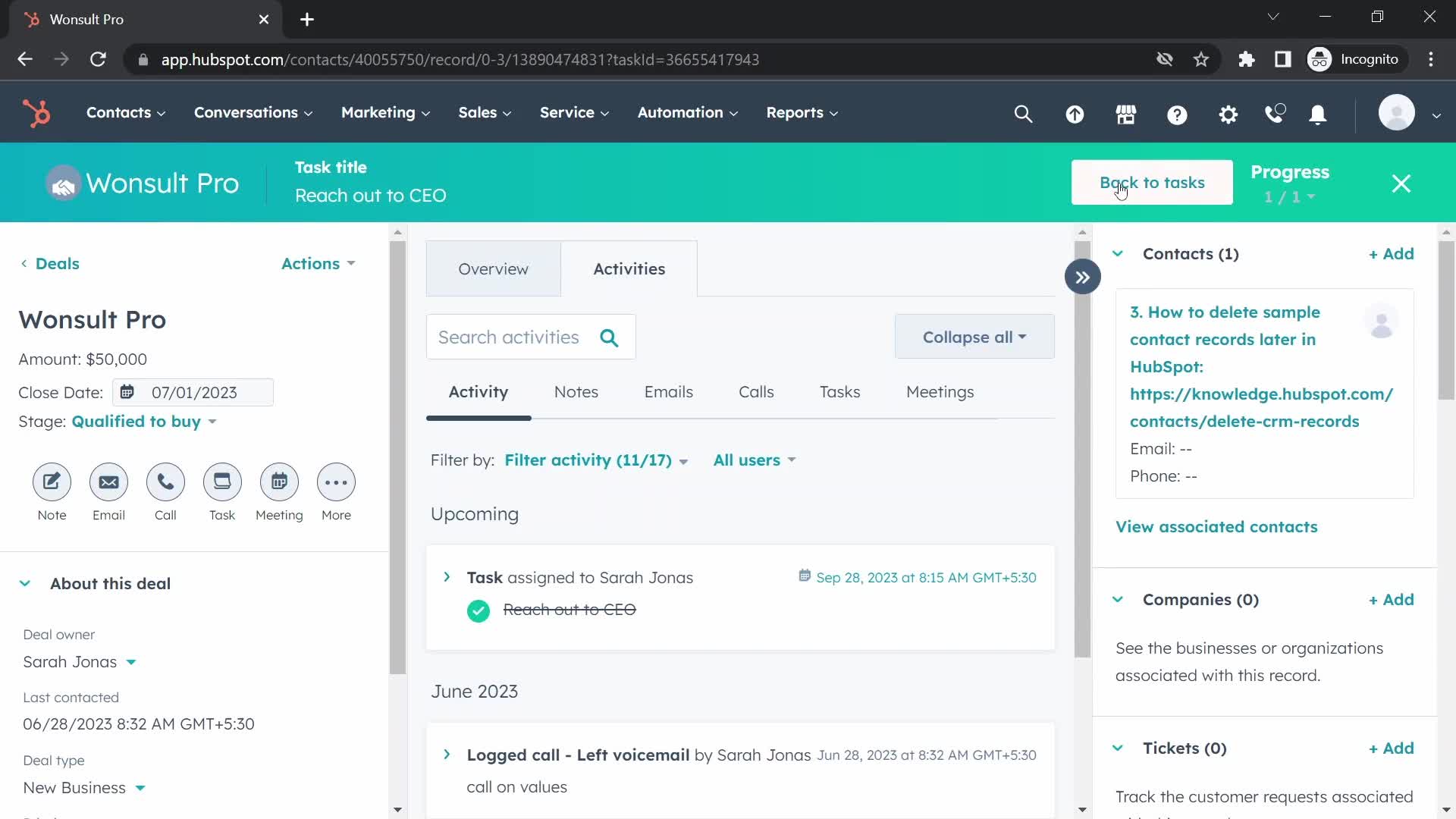
Task: Select Filter activity dropdown filter
Action: tap(596, 459)
